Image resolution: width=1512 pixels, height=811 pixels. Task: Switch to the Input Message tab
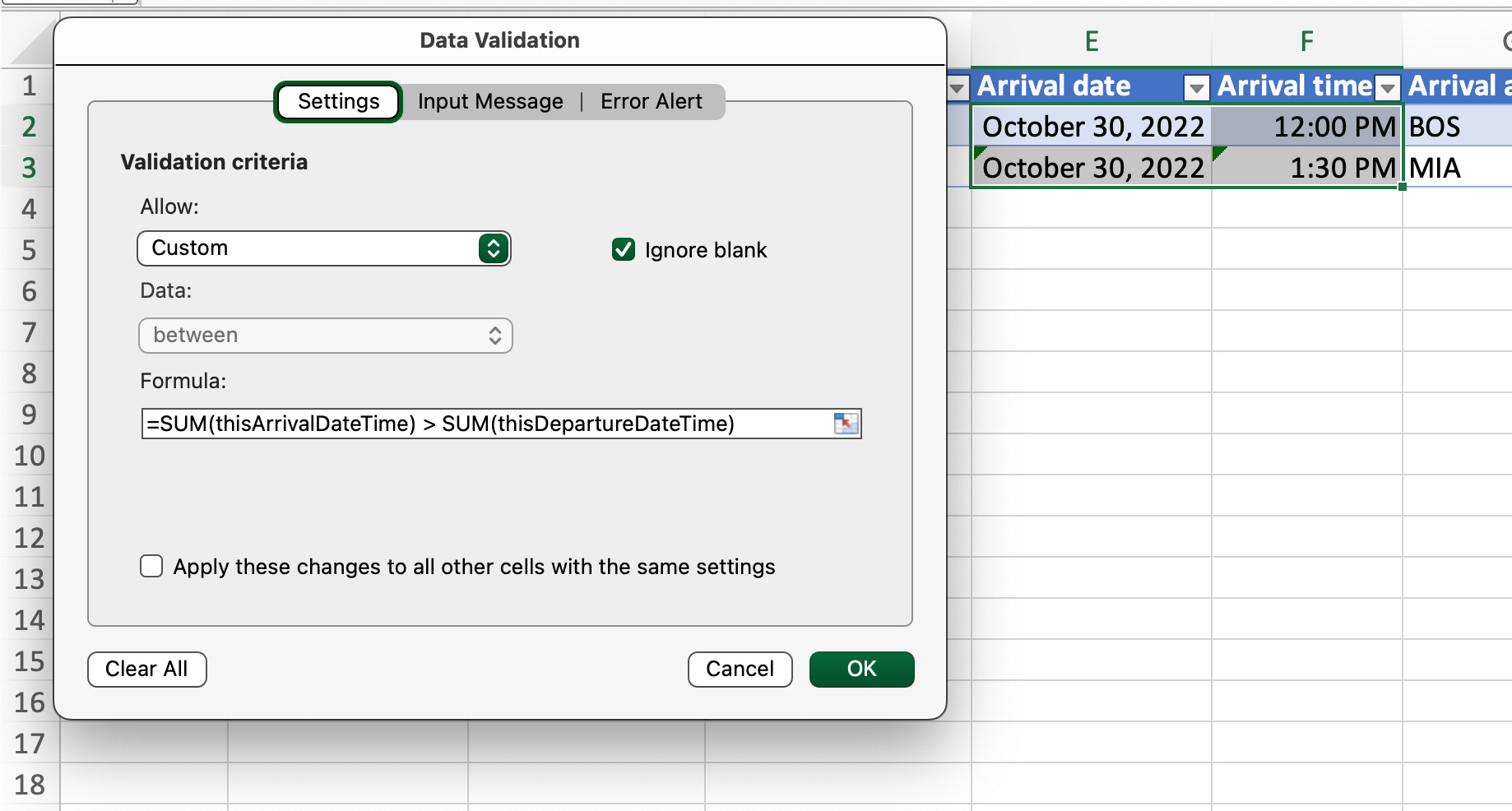coord(489,101)
